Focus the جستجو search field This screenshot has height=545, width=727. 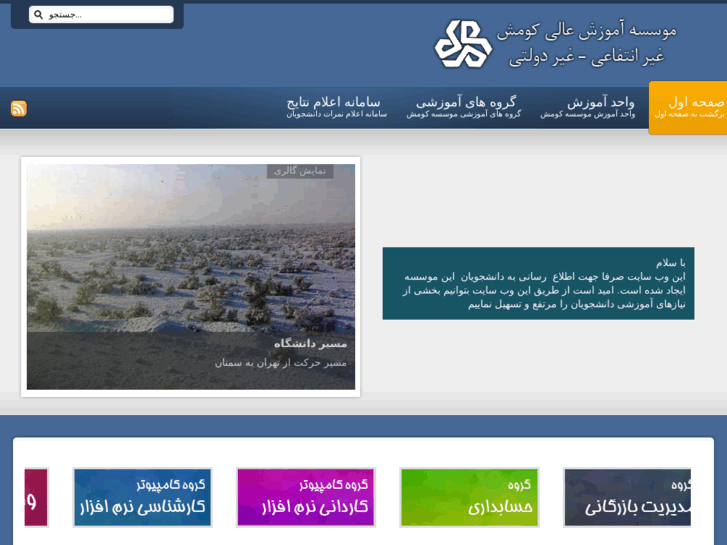pos(101,15)
